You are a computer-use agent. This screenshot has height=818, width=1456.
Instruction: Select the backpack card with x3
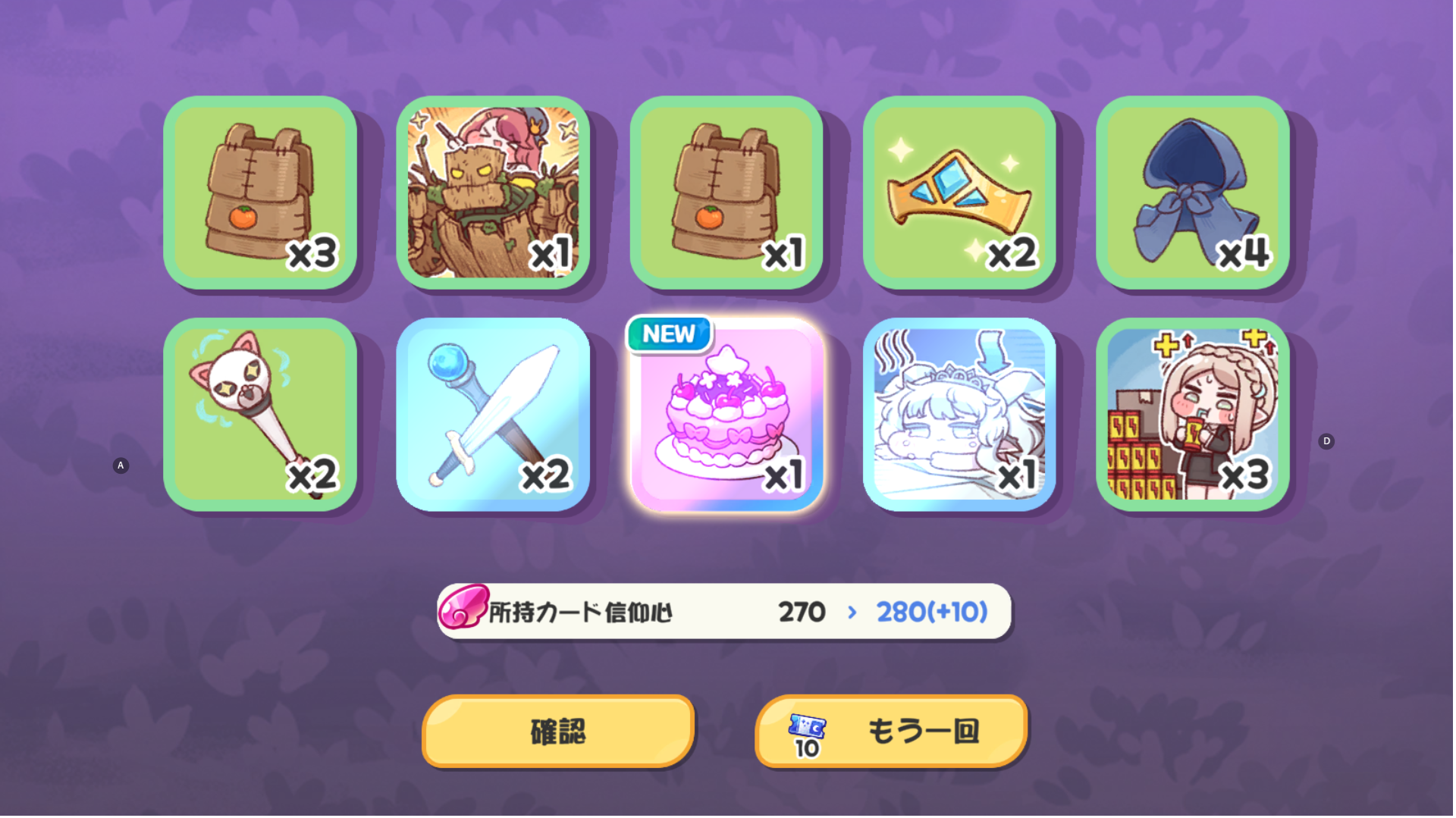pos(260,193)
